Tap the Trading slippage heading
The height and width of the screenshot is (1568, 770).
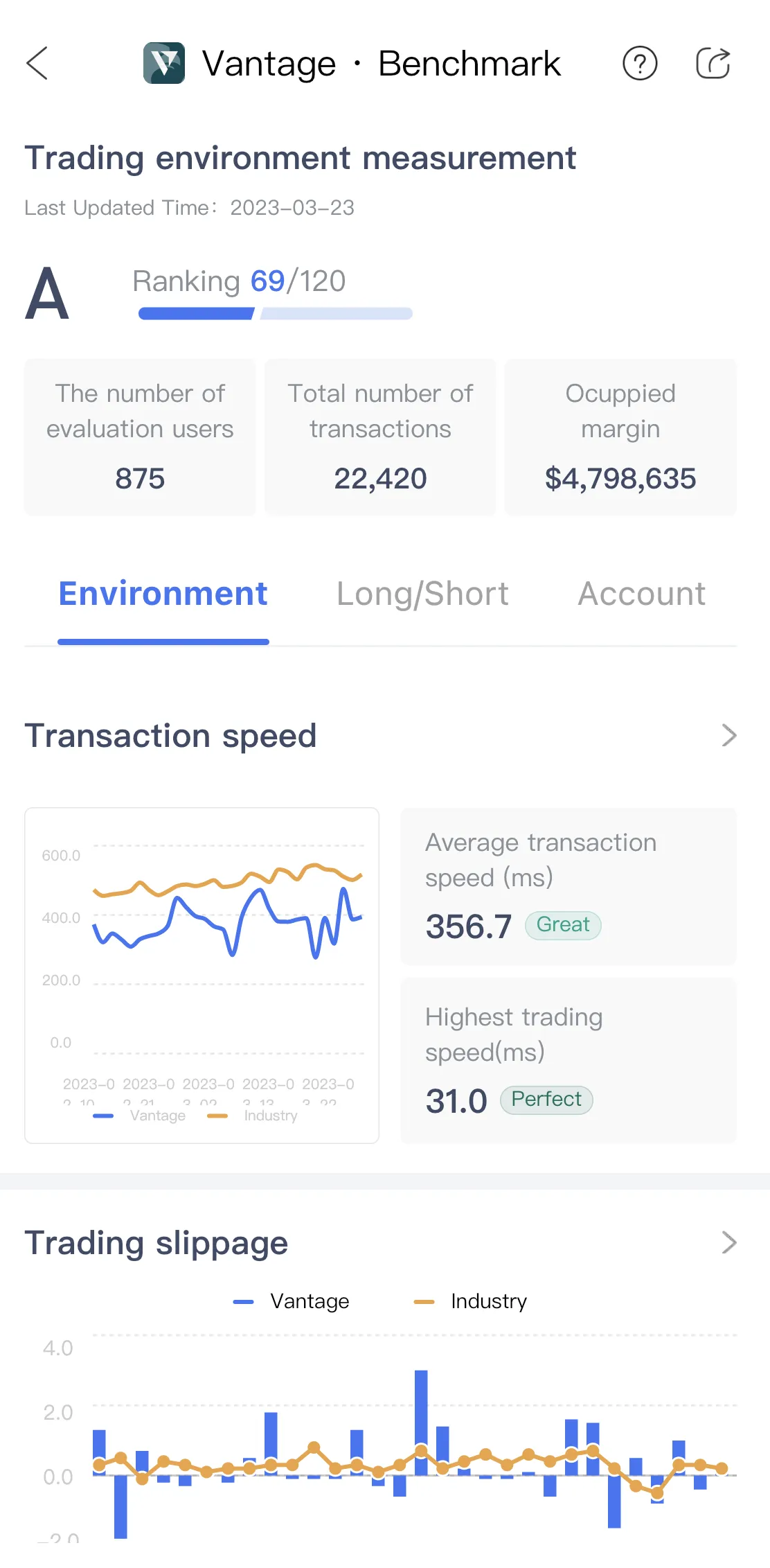(156, 1243)
